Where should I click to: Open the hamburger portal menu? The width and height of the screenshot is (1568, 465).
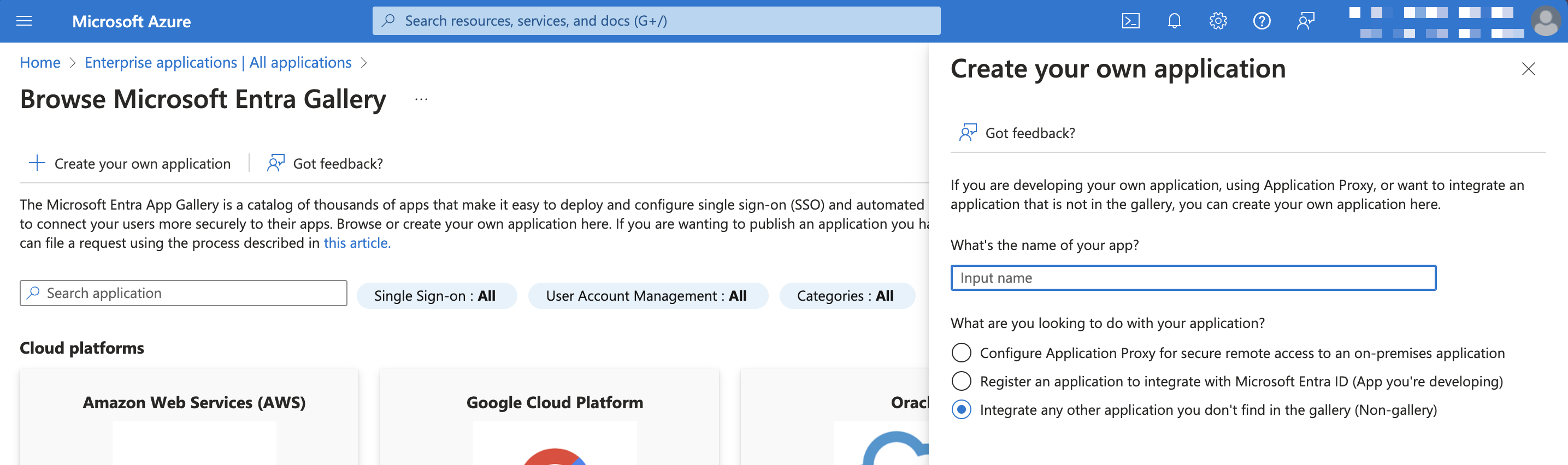23,21
